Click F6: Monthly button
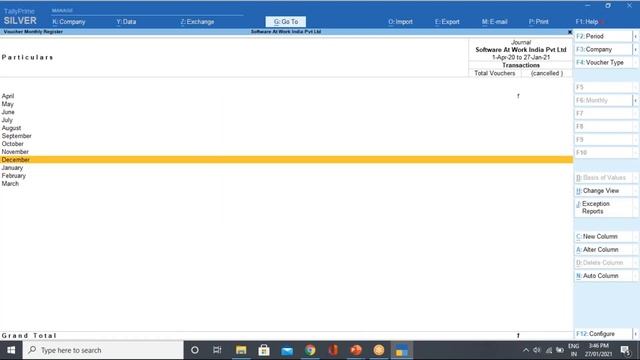The image size is (640, 360). (x=603, y=100)
